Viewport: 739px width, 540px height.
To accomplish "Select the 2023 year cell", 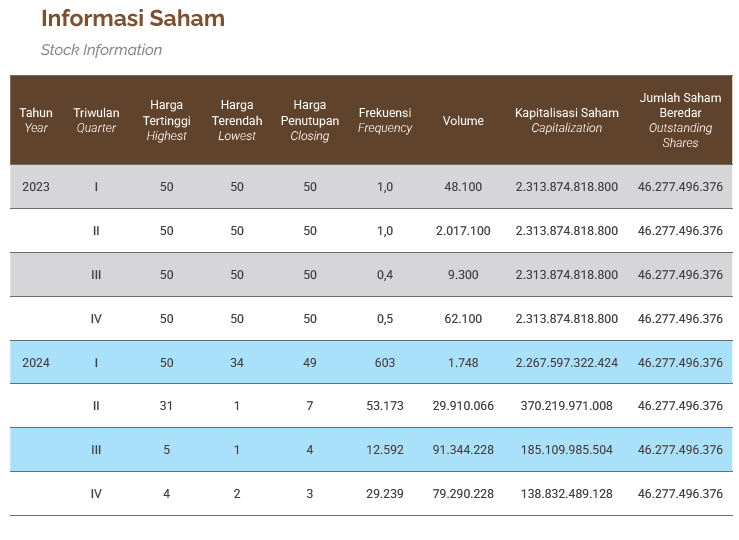I will pyautogui.click(x=36, y=187).
